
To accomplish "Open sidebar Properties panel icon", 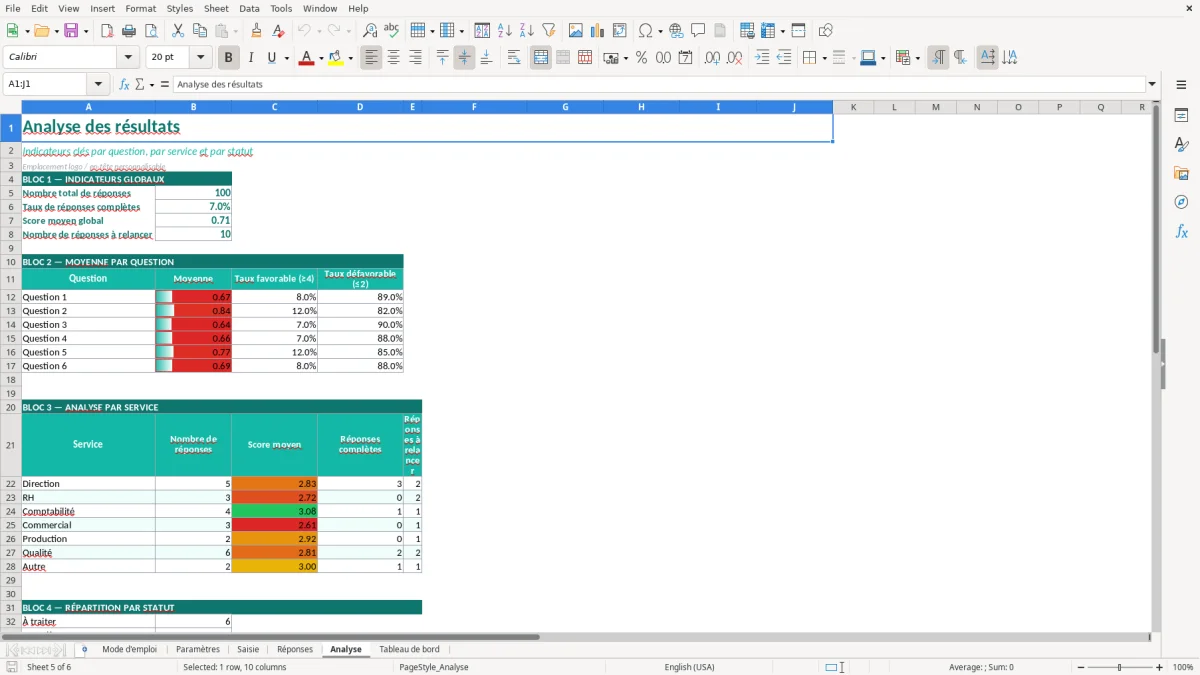I will 1181,116.
